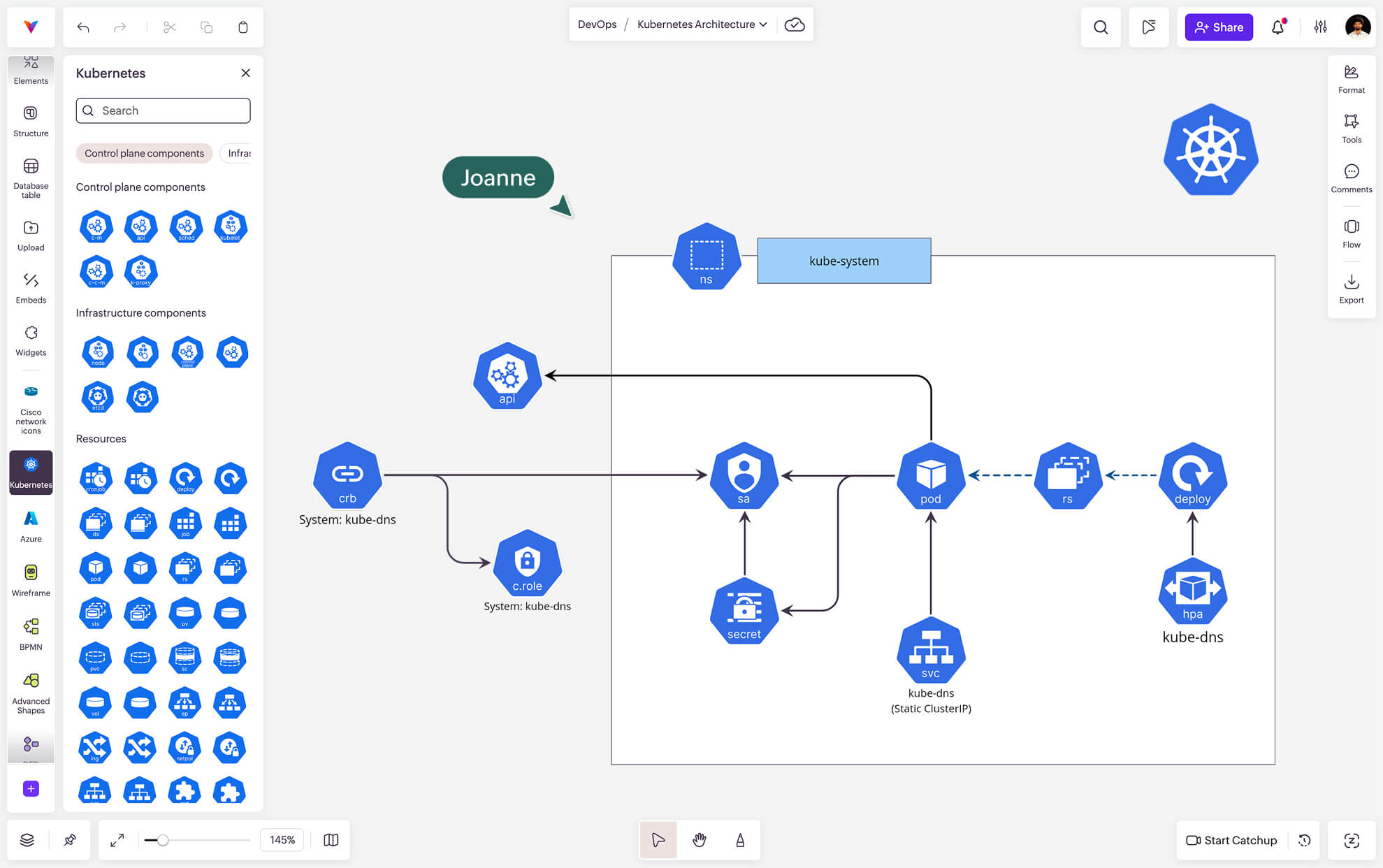Open the Tools panel
This screenshot has height=868, width=1383.
point(1352,129)
